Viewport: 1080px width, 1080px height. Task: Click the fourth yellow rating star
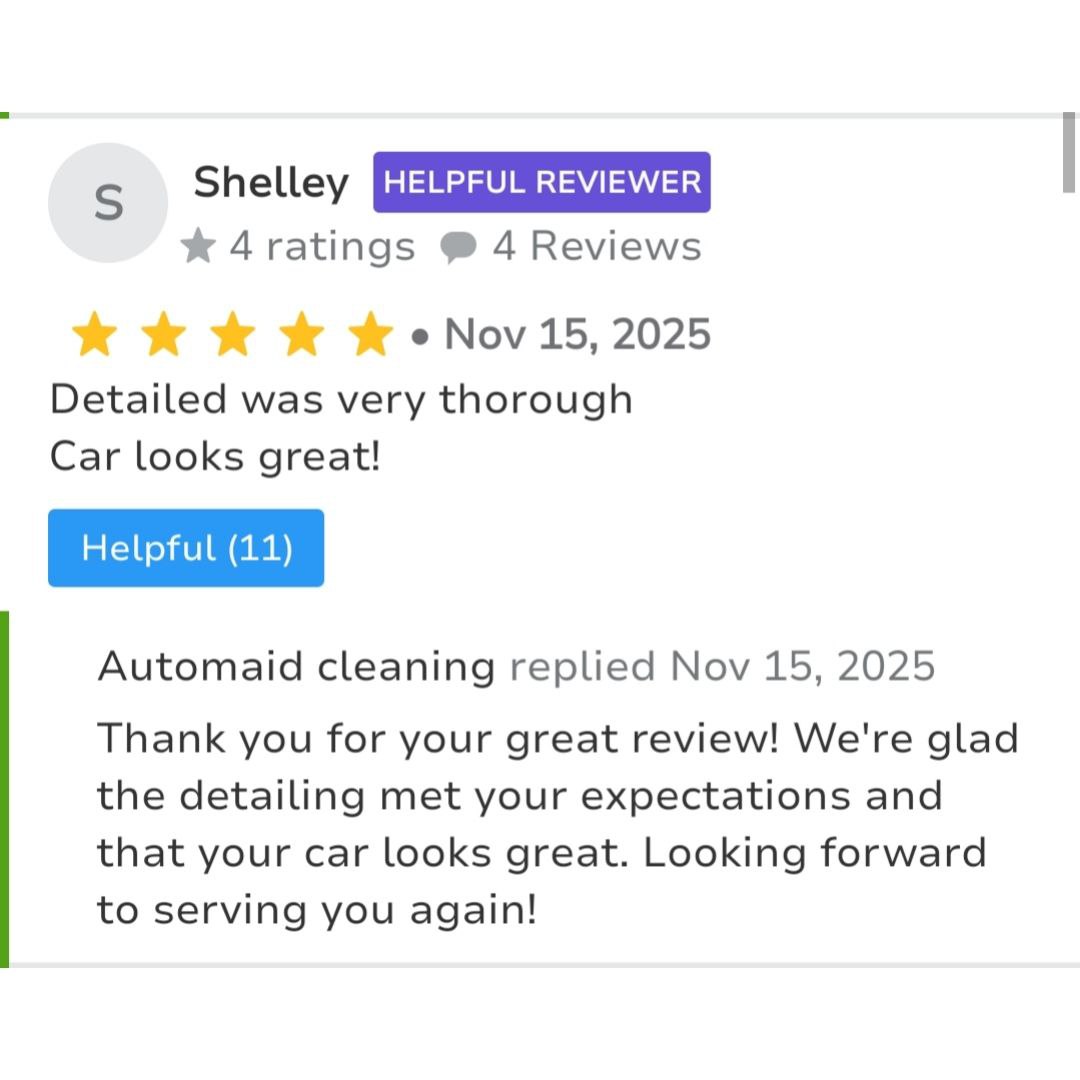tap(302, 334)
